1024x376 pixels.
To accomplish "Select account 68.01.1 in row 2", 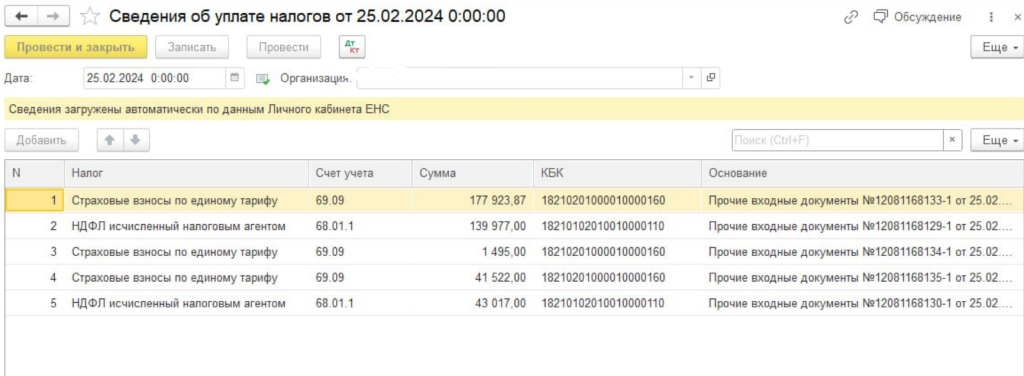I will 360,226.
